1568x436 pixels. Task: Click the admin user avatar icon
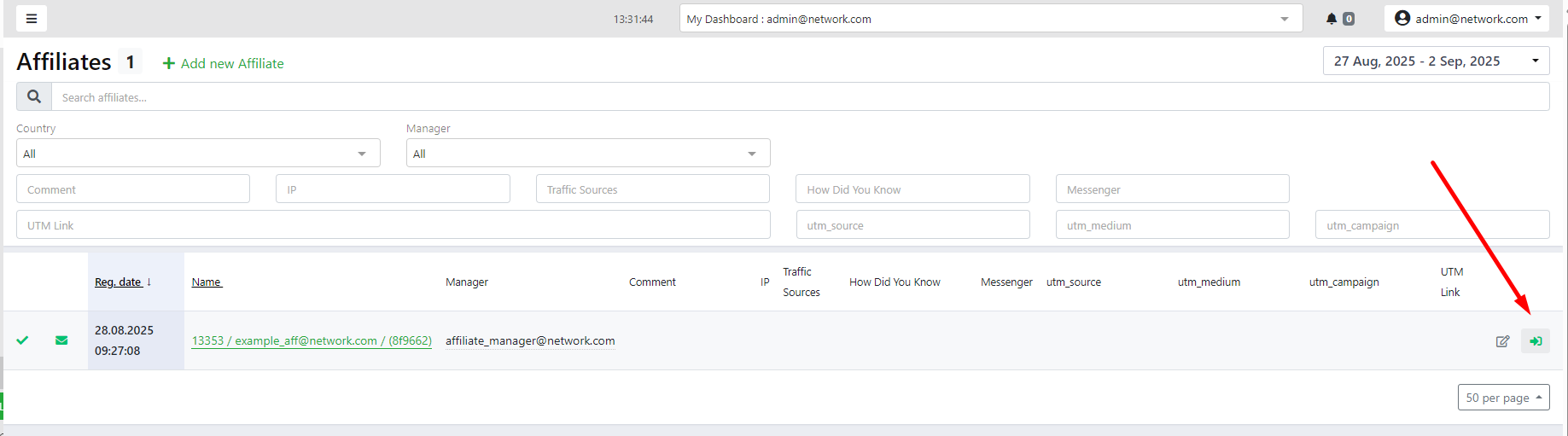point(1402,18)
